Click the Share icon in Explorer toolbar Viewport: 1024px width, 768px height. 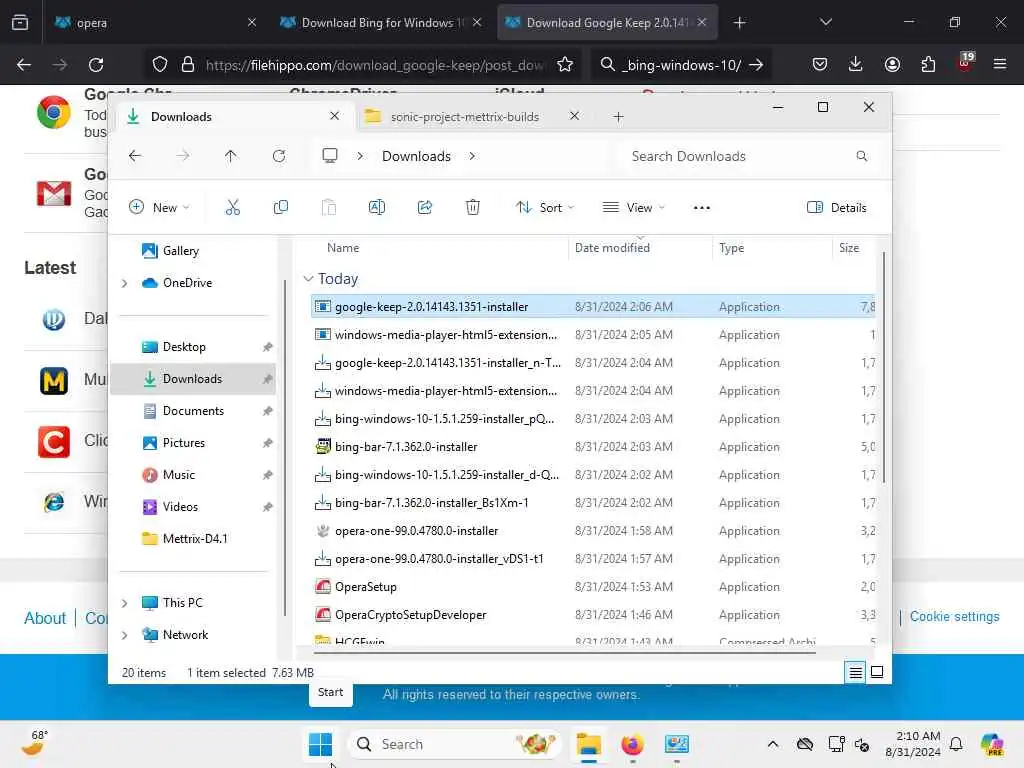(424, 208)
